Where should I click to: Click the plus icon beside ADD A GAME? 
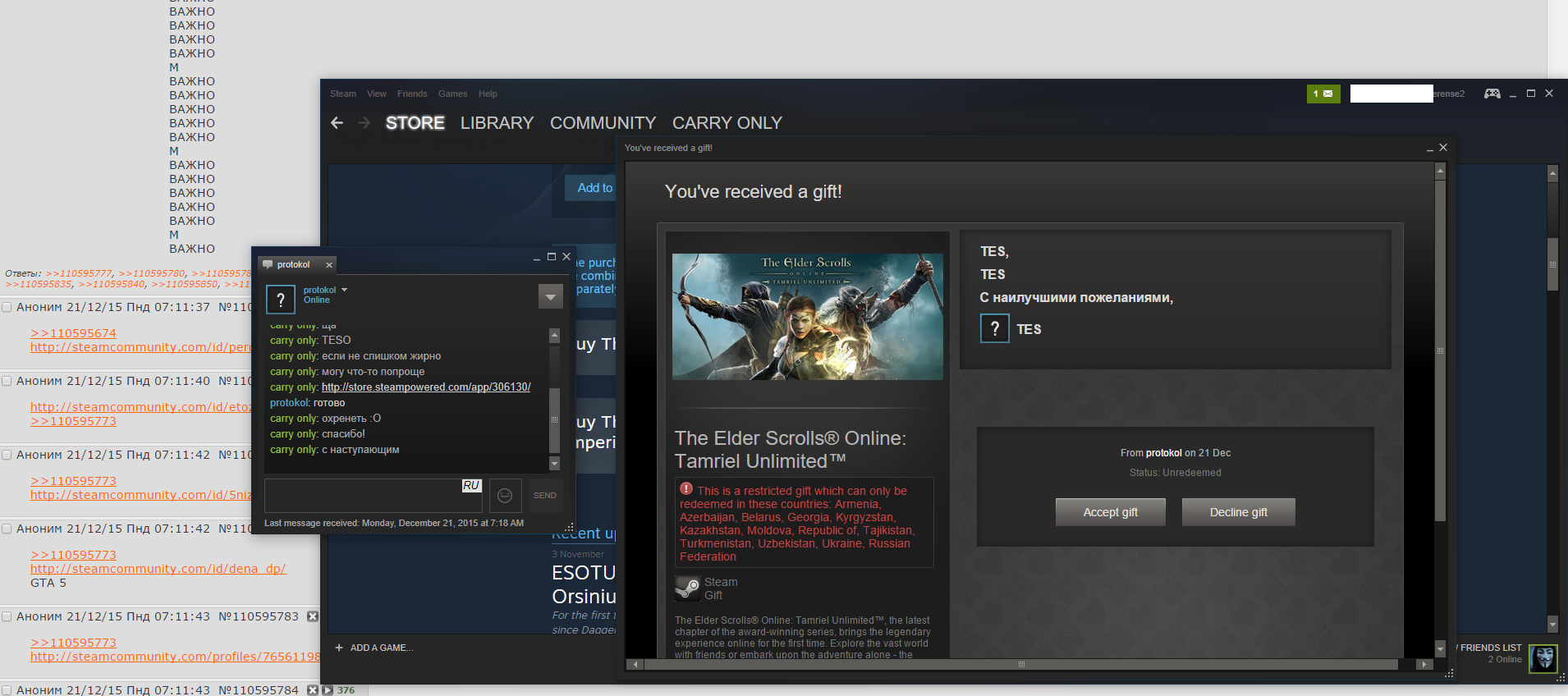click(339, 648)
